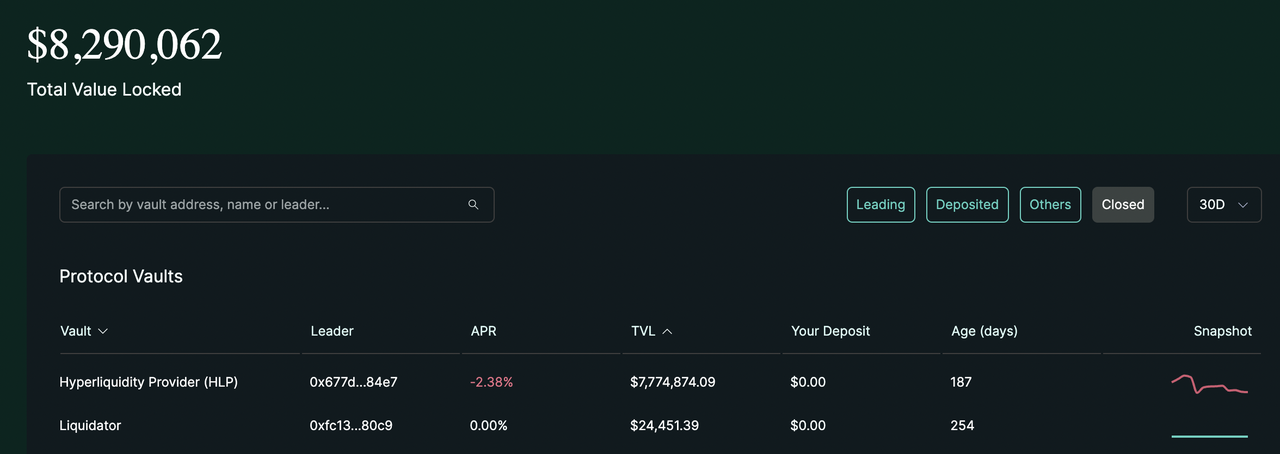This screenshot has height=454, width=1280.
Task: Click the search magnifier icon
Action: [473, 205]
